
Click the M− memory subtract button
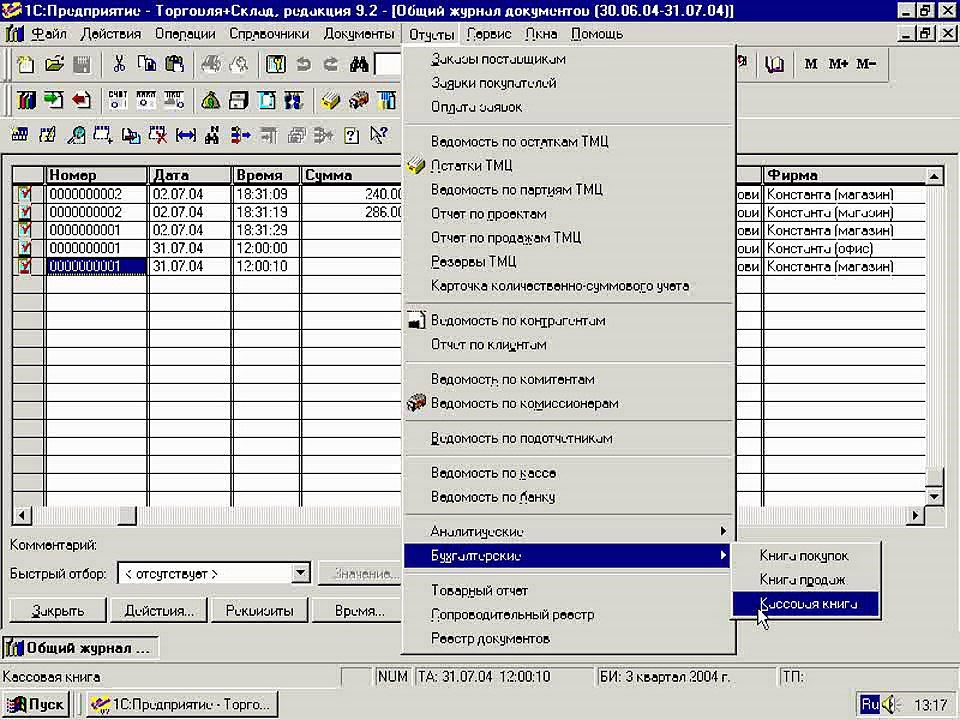click(866, 64)
